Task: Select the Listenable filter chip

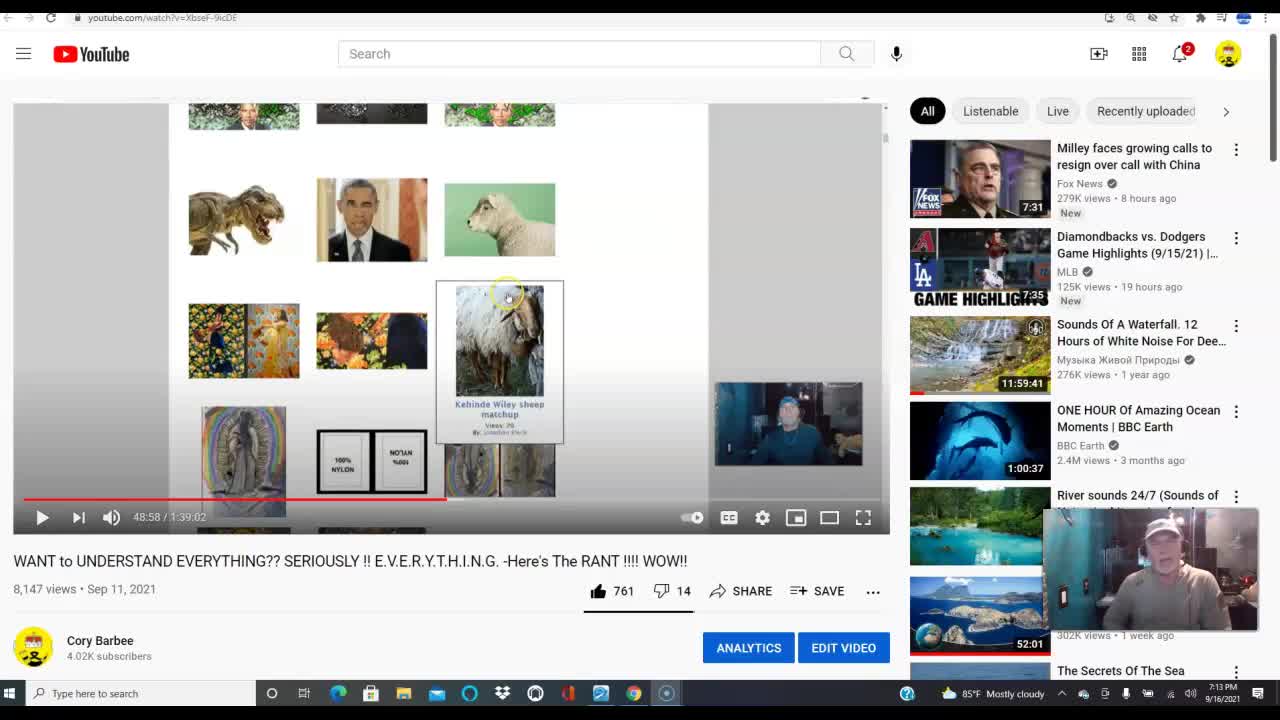Action: coord(991,111)
